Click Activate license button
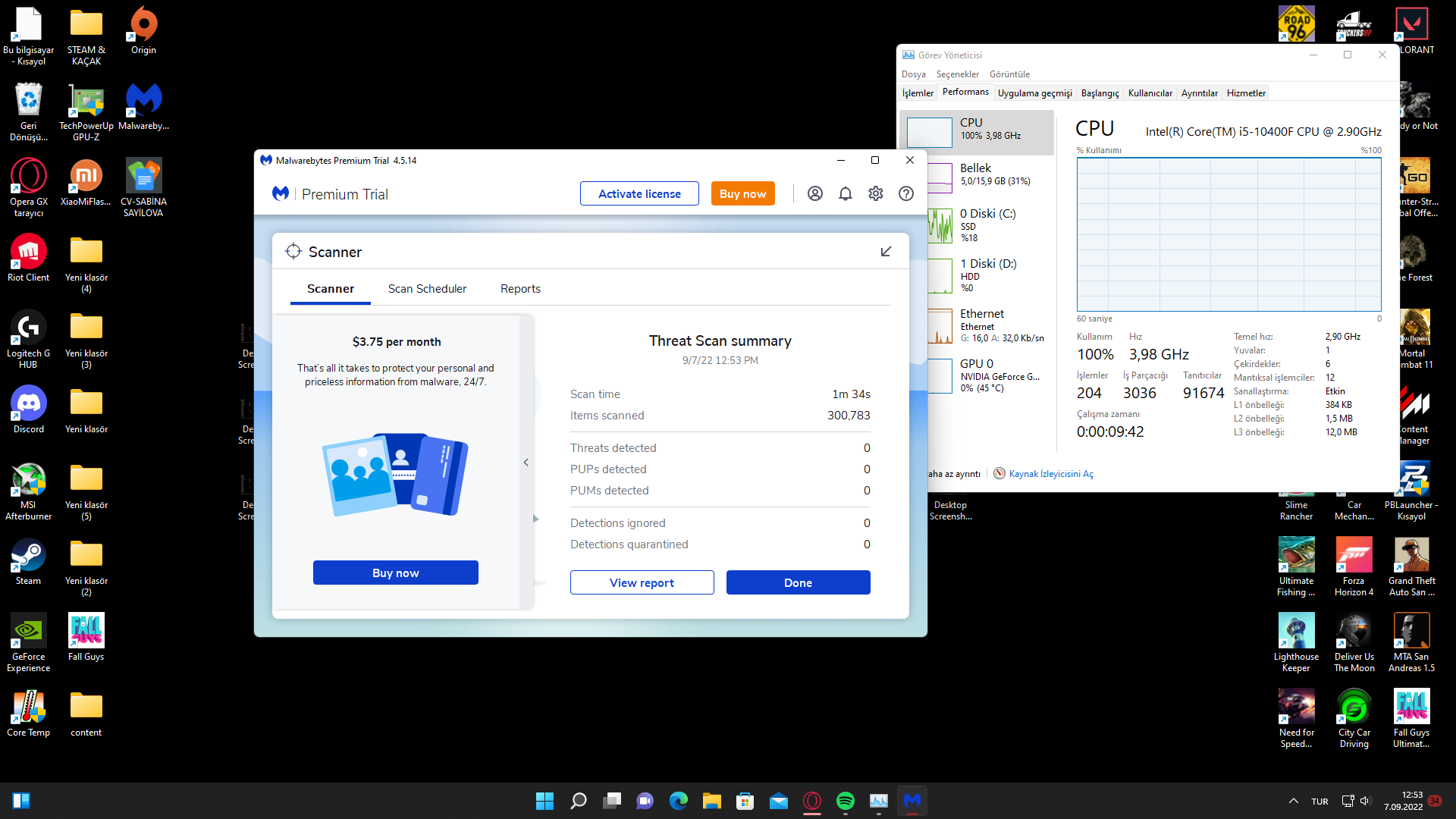Image resolution: width=1456 pixels, height=819 pixels. [639, 193]
